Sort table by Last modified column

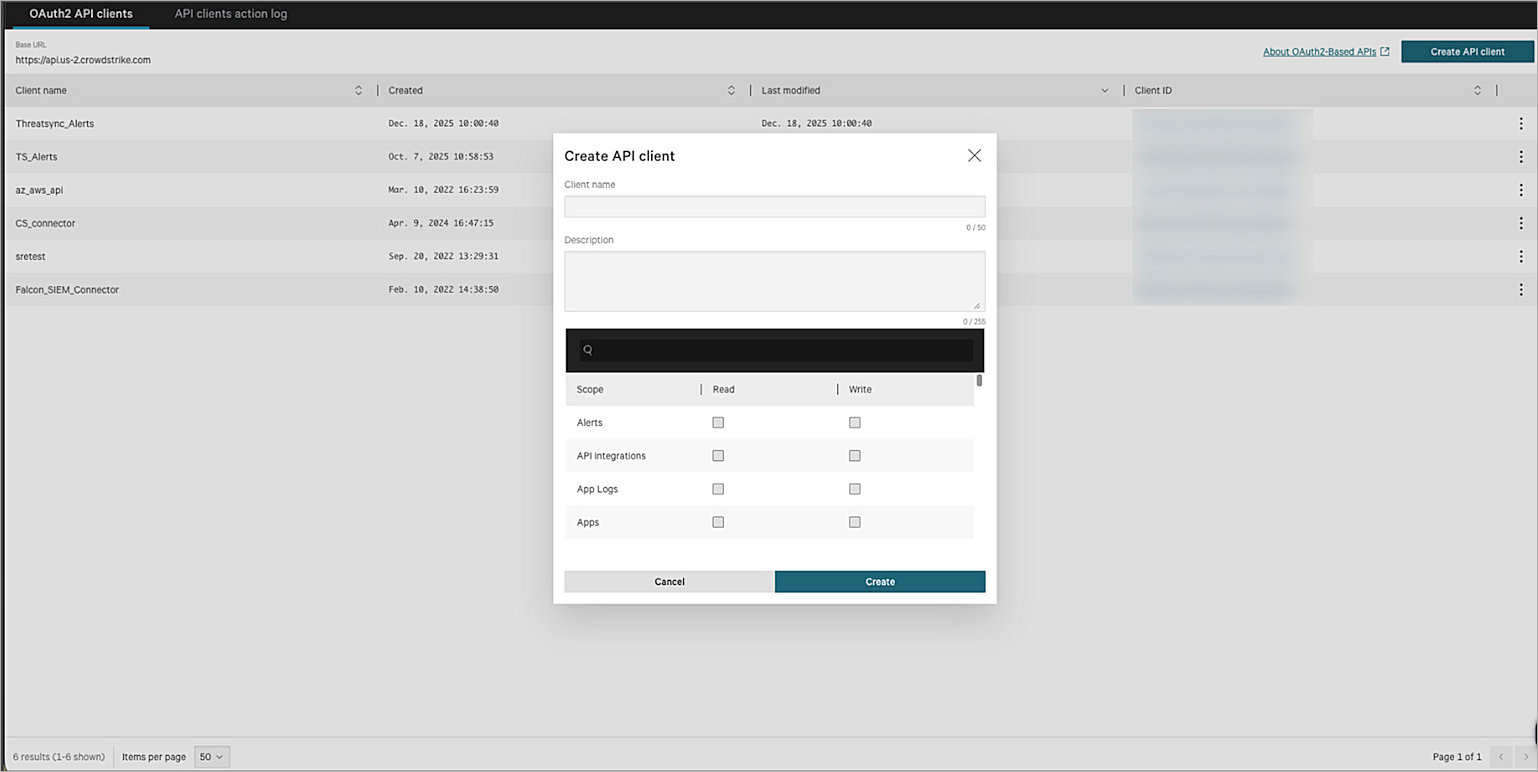tap(1104, 90)
